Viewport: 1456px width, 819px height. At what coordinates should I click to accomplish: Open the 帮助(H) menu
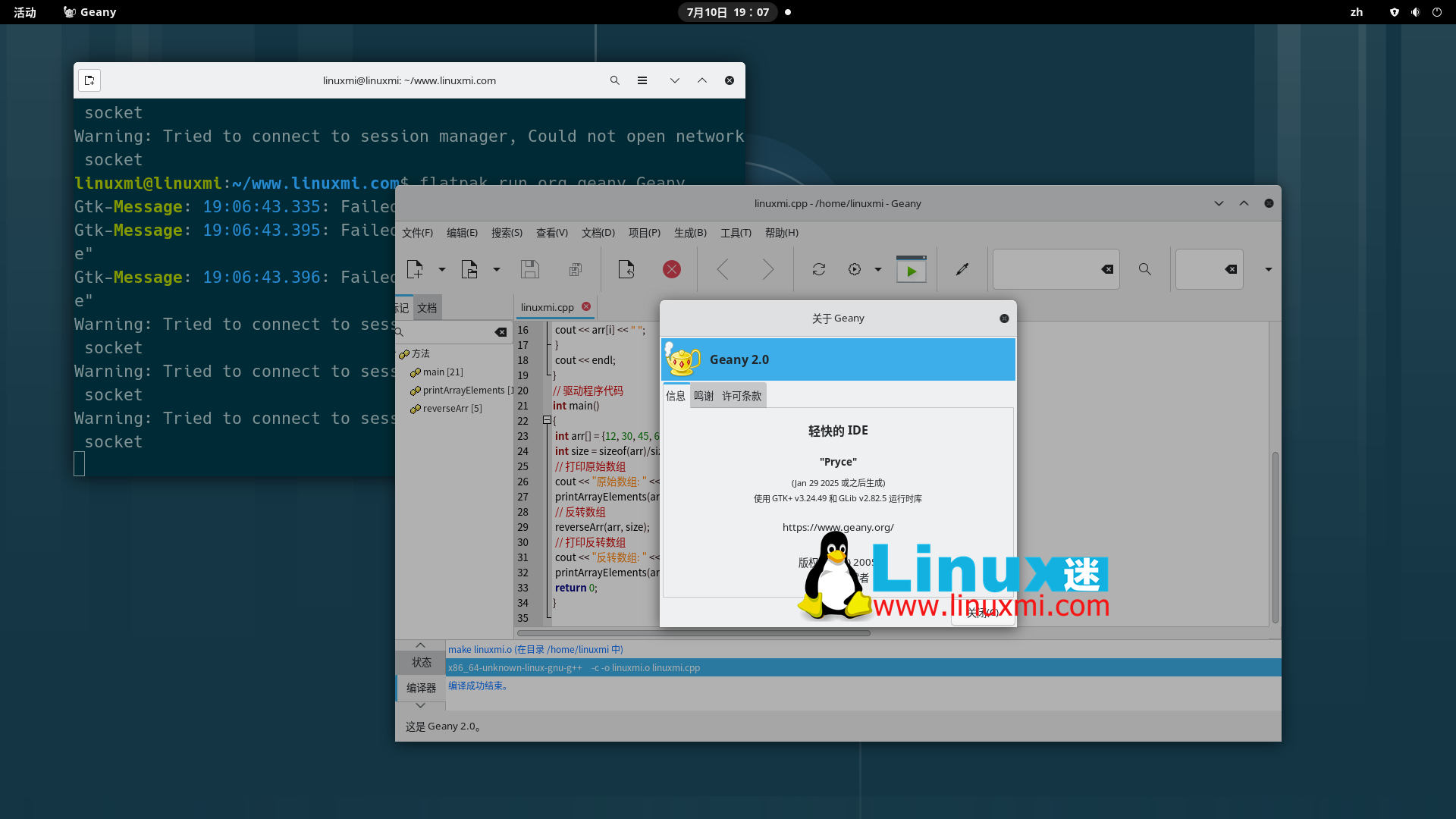coord(782,233)
